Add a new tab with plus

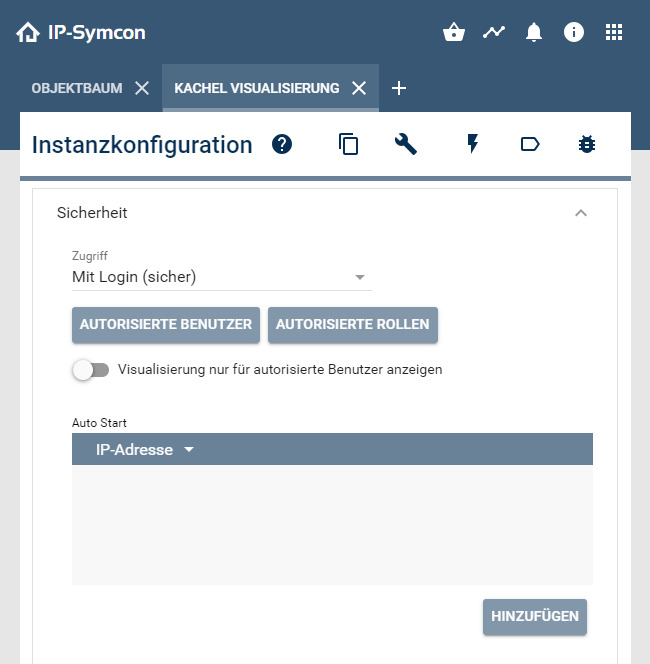point(399,88)
